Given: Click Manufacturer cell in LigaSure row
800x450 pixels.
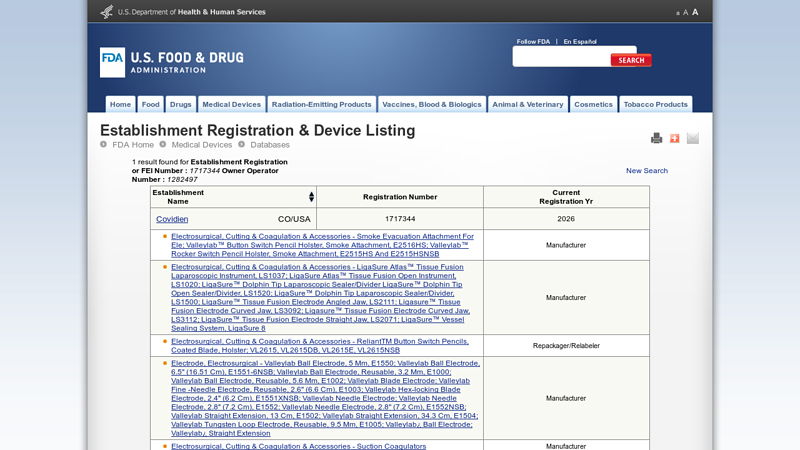Looking at the screenshot, I should tap(566, 298).
